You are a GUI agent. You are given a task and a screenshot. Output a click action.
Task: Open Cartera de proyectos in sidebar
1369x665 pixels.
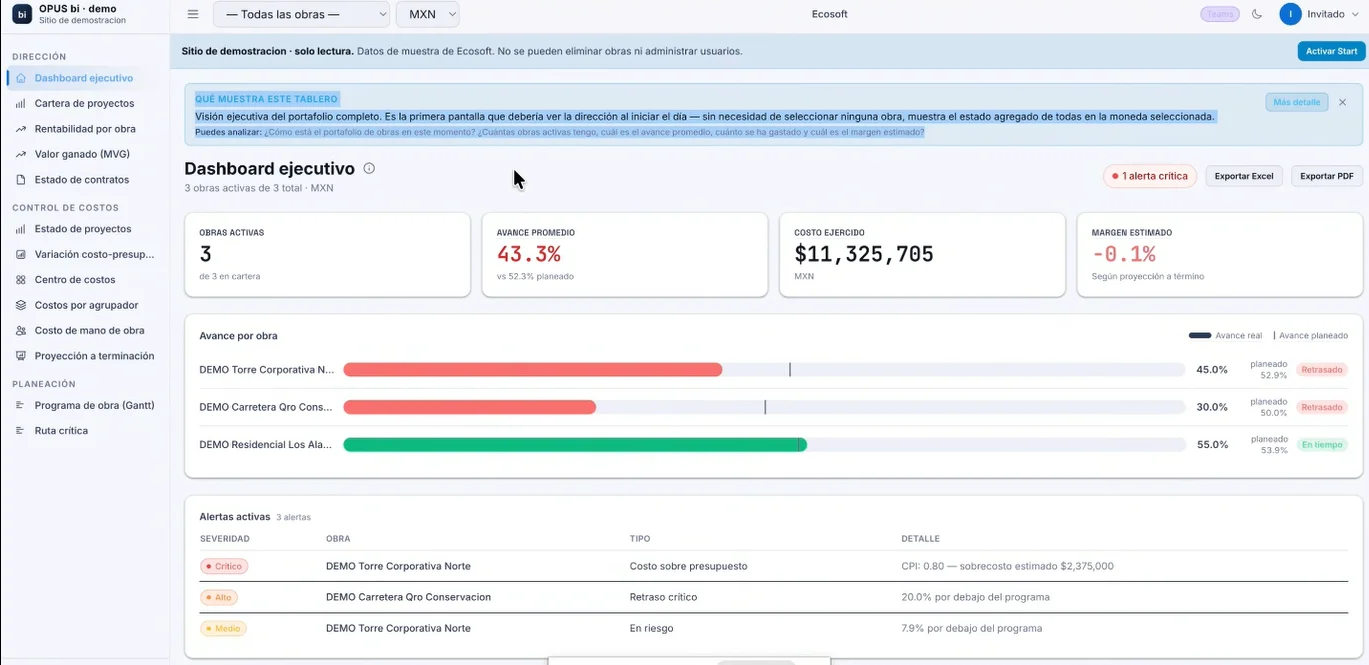84,103
